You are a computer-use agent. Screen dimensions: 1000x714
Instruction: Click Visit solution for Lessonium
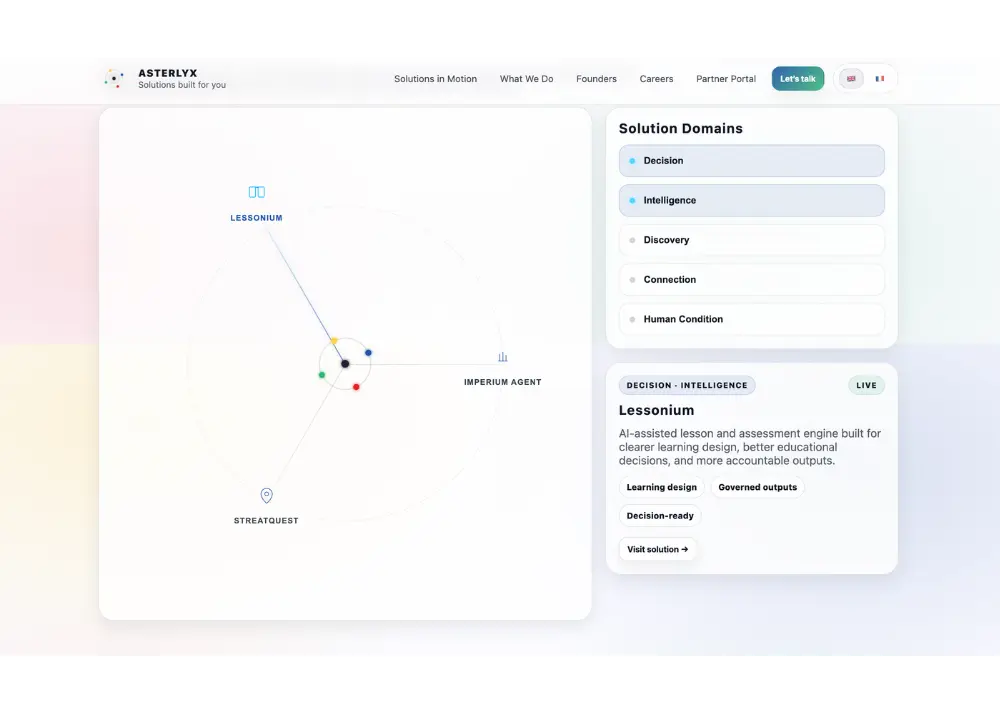[x=658, y=549]
